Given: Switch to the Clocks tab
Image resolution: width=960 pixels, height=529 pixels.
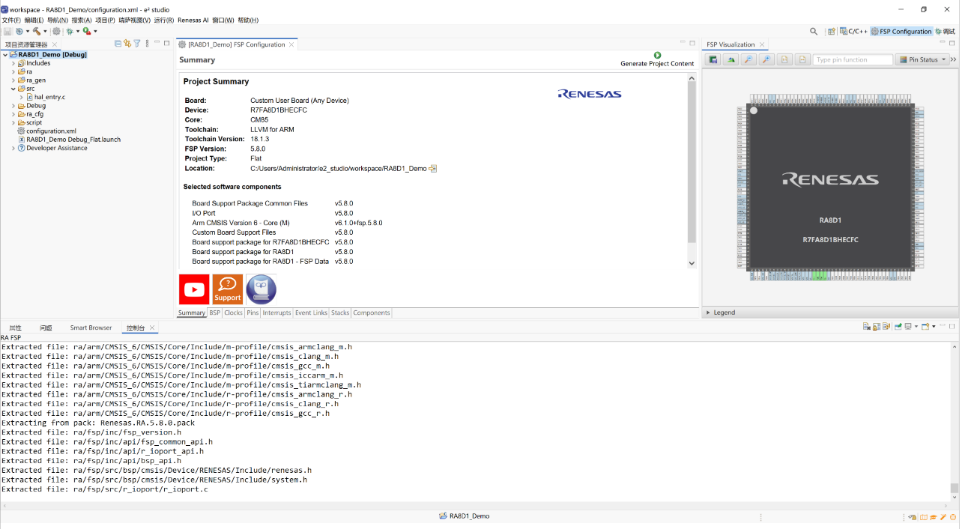Looking at the screenshot, I should [233, 313].
